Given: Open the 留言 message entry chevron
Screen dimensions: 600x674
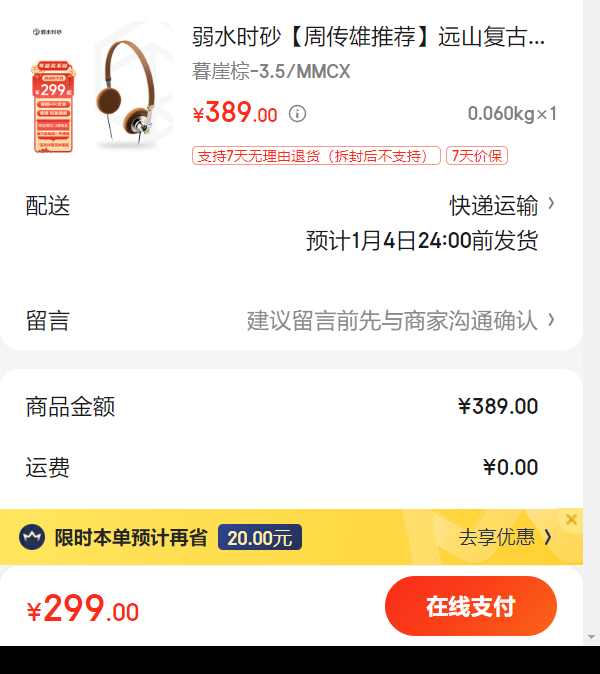Looking at the screenshot, I should (551, 320).
